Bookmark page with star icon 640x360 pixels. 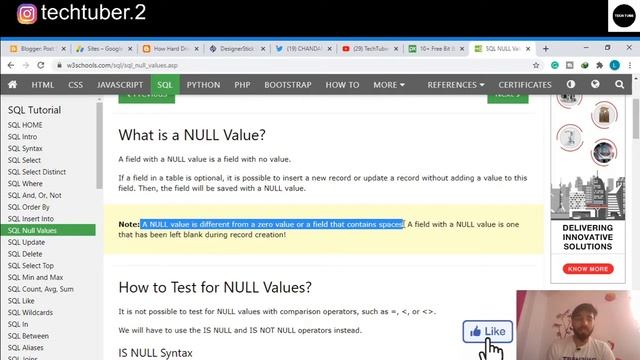(536, 65)
